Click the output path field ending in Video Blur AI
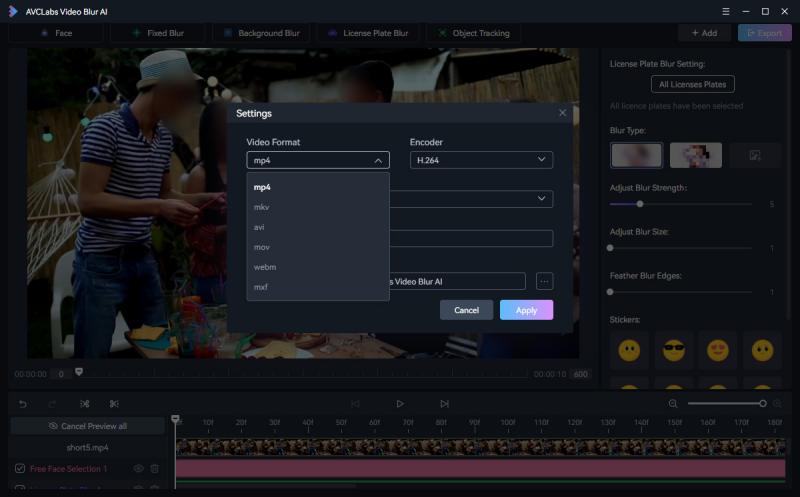The width and height of the screenshot is (800, 497). 457,281
